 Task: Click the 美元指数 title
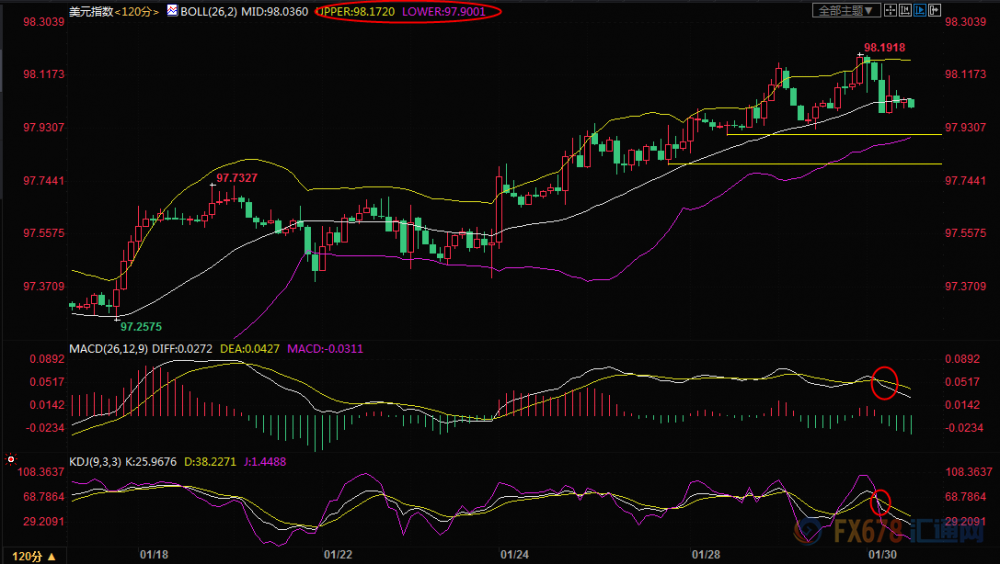pos(91,11)
